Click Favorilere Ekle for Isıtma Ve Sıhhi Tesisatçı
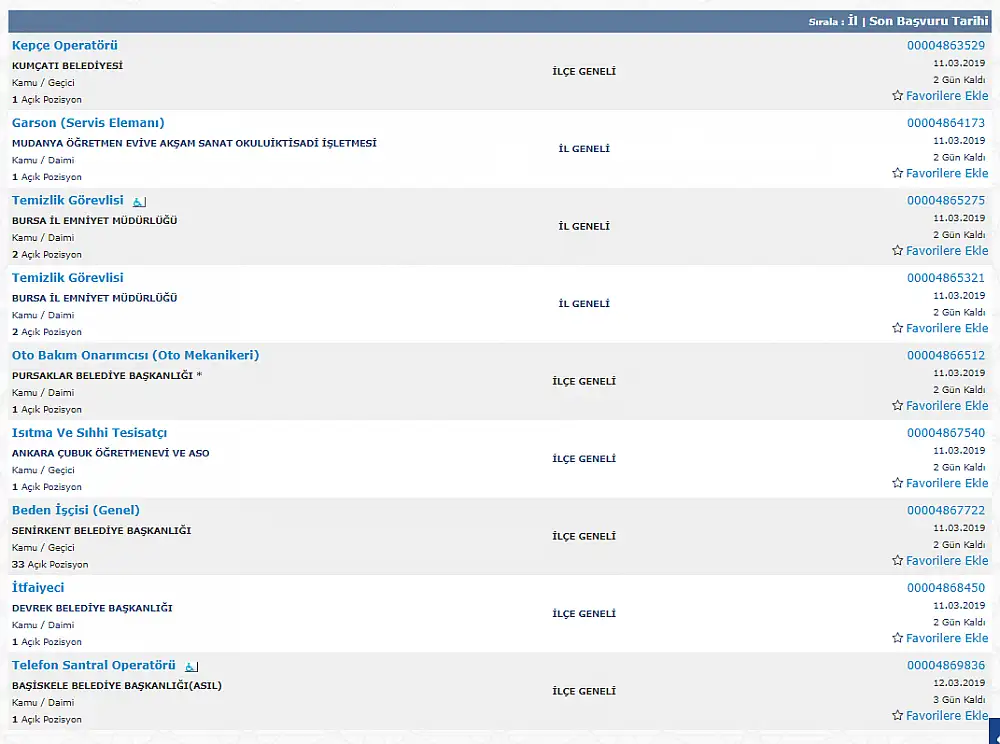 click(947, 483)
